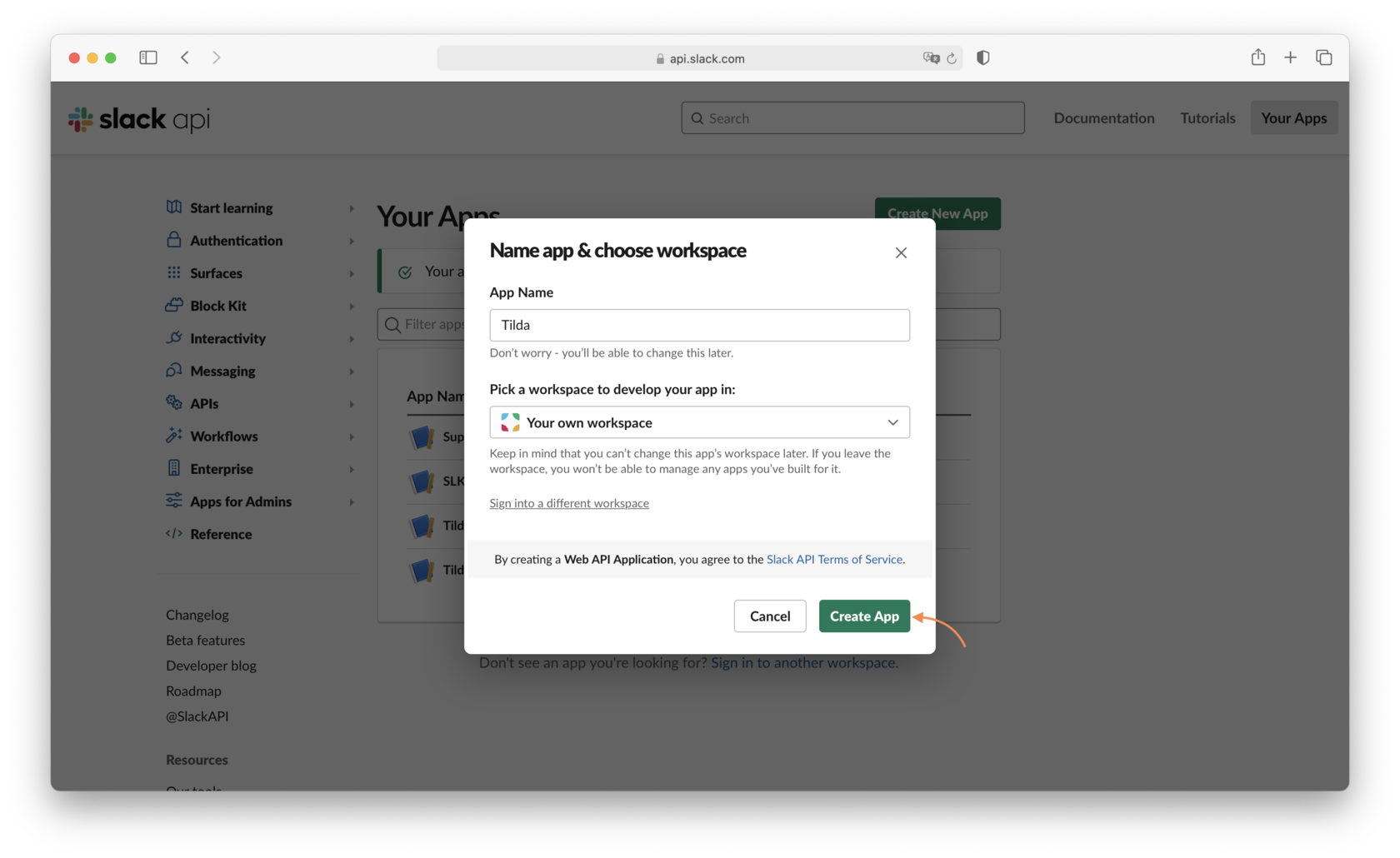Expand the APIs section arrow

[x=352, y=404]
